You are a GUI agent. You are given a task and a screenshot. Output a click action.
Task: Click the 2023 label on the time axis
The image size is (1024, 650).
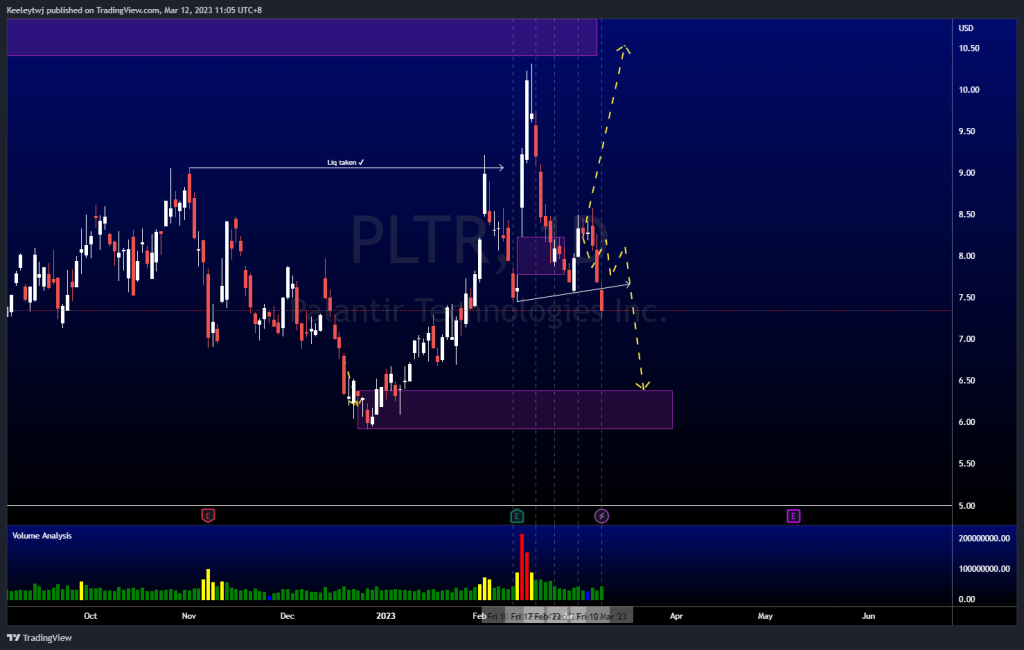click(x=386, y=616)
